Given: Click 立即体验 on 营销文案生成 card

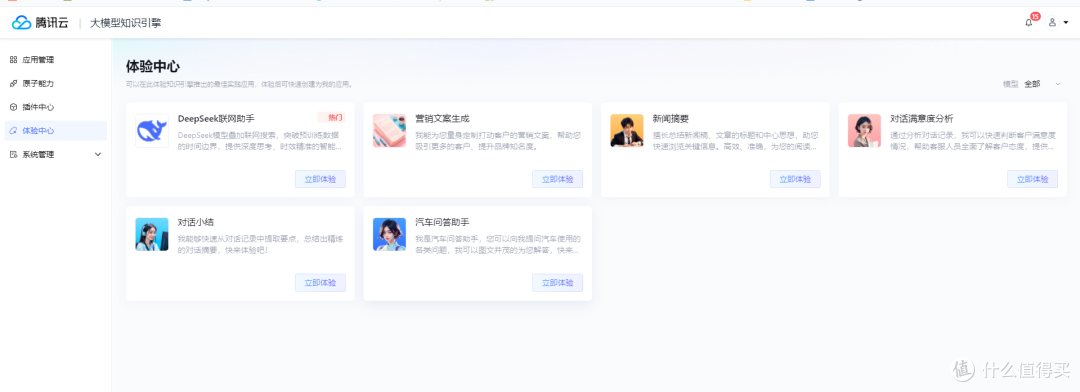Looking at the screenshot, I should (x=557, y=179).
